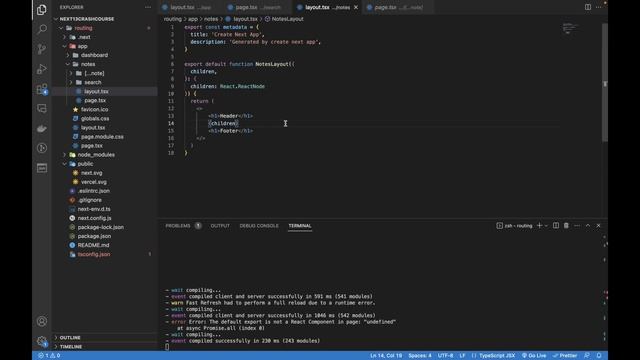
Task: Click the errors and warnings status indicator
Action: [49, 356]
